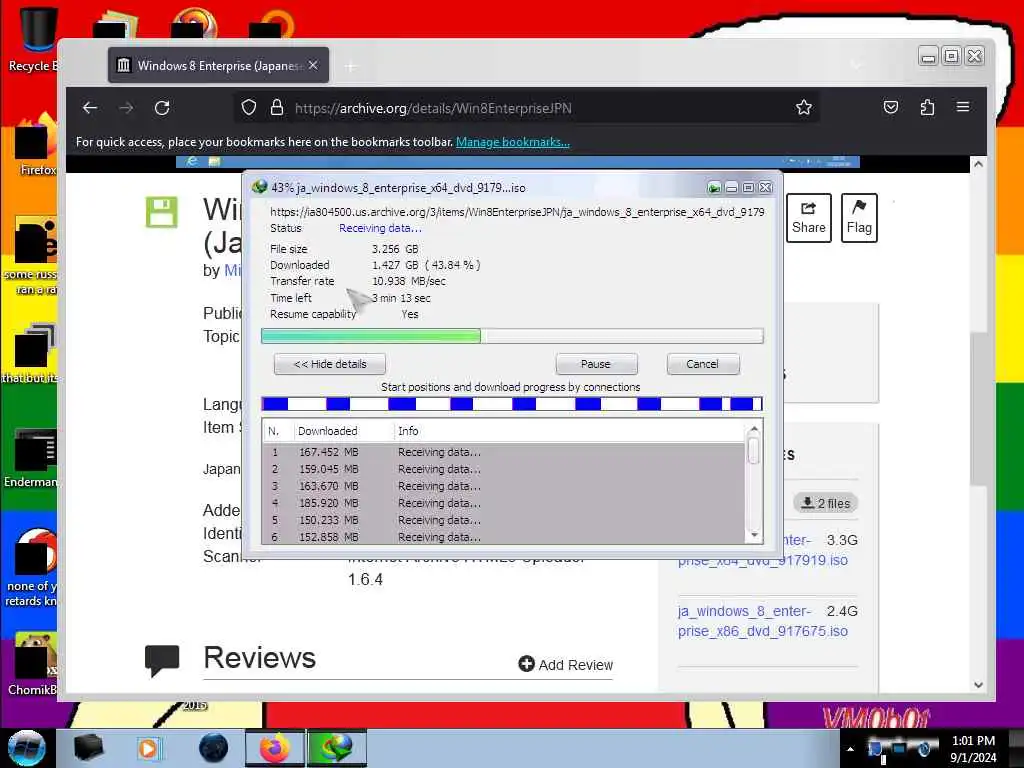Click the list all tabs dropdown arrow
This screenshot has width=1024, height=768.
click(x=856, y=65)
